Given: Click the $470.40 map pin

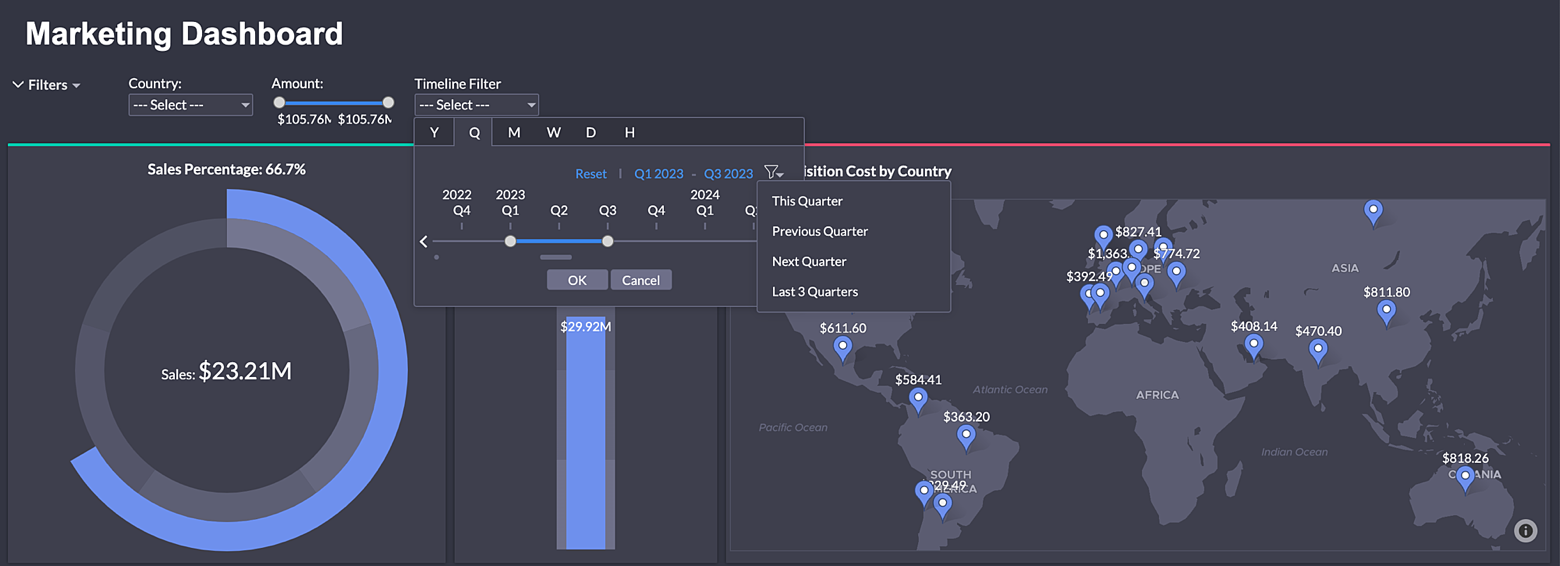Looking at the screenshot, I should coord(1318,350).
